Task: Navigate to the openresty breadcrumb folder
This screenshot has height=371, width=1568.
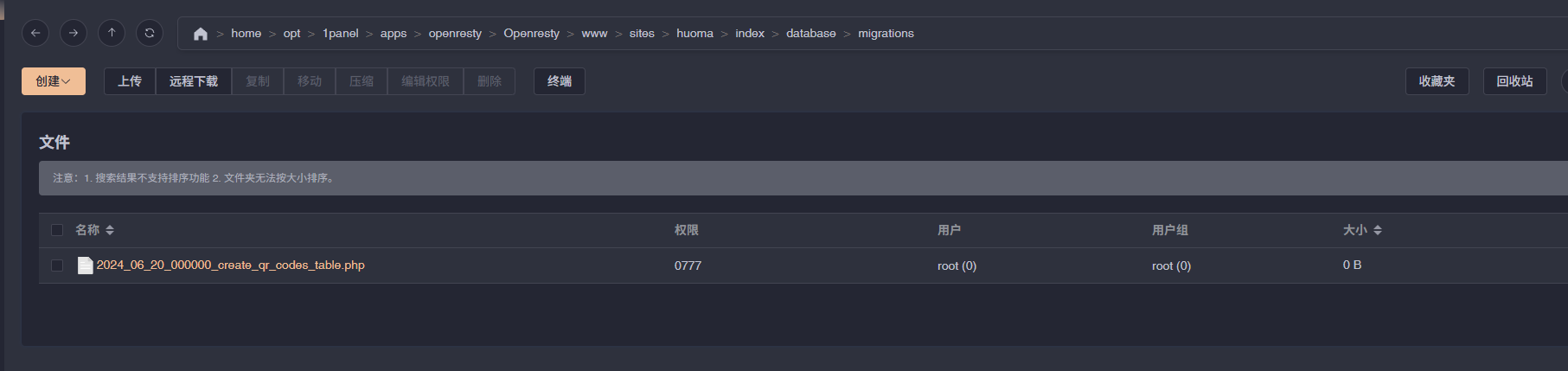Action: click(455, 34)
